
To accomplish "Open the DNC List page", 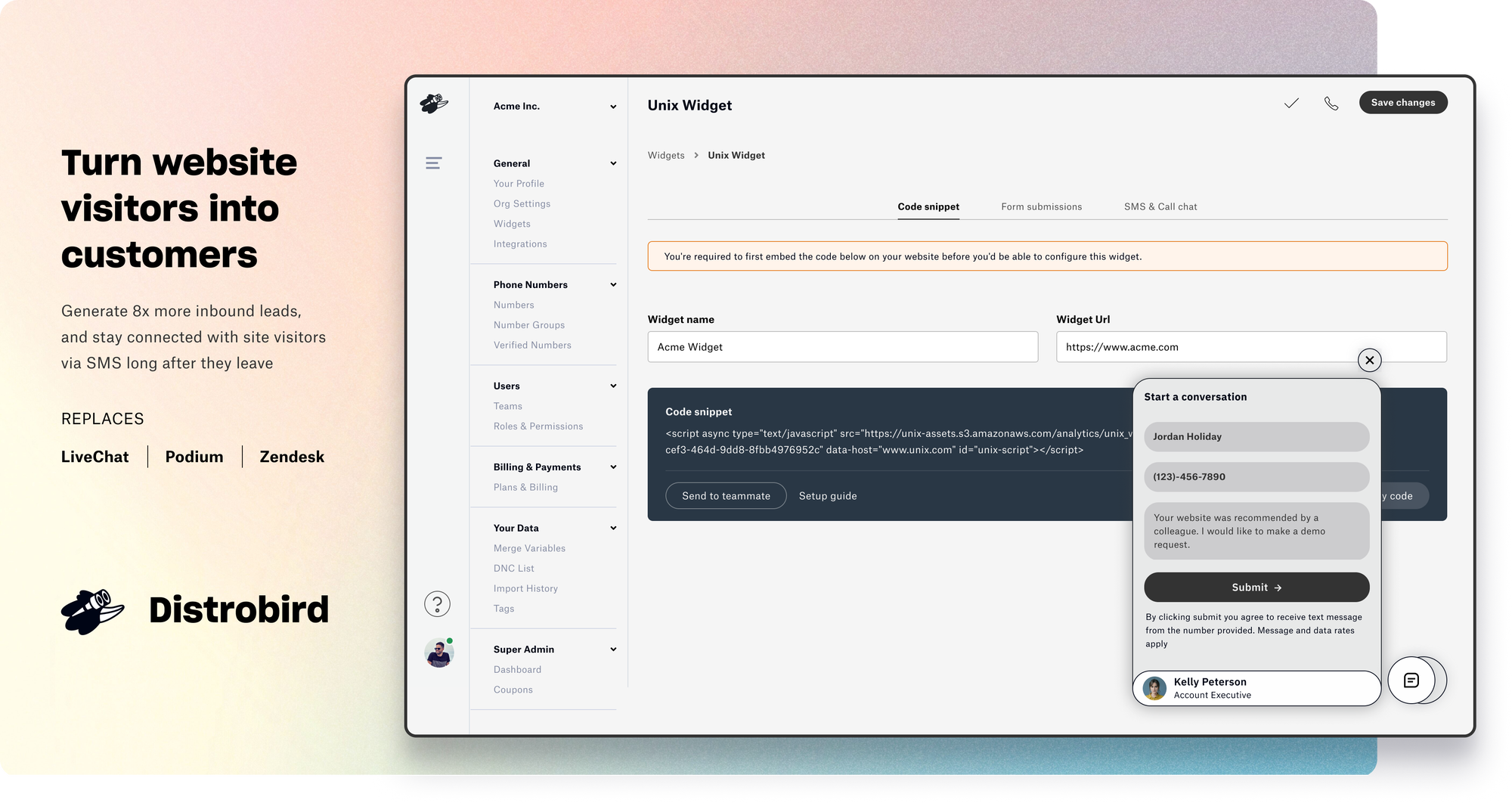I will 513,569.
